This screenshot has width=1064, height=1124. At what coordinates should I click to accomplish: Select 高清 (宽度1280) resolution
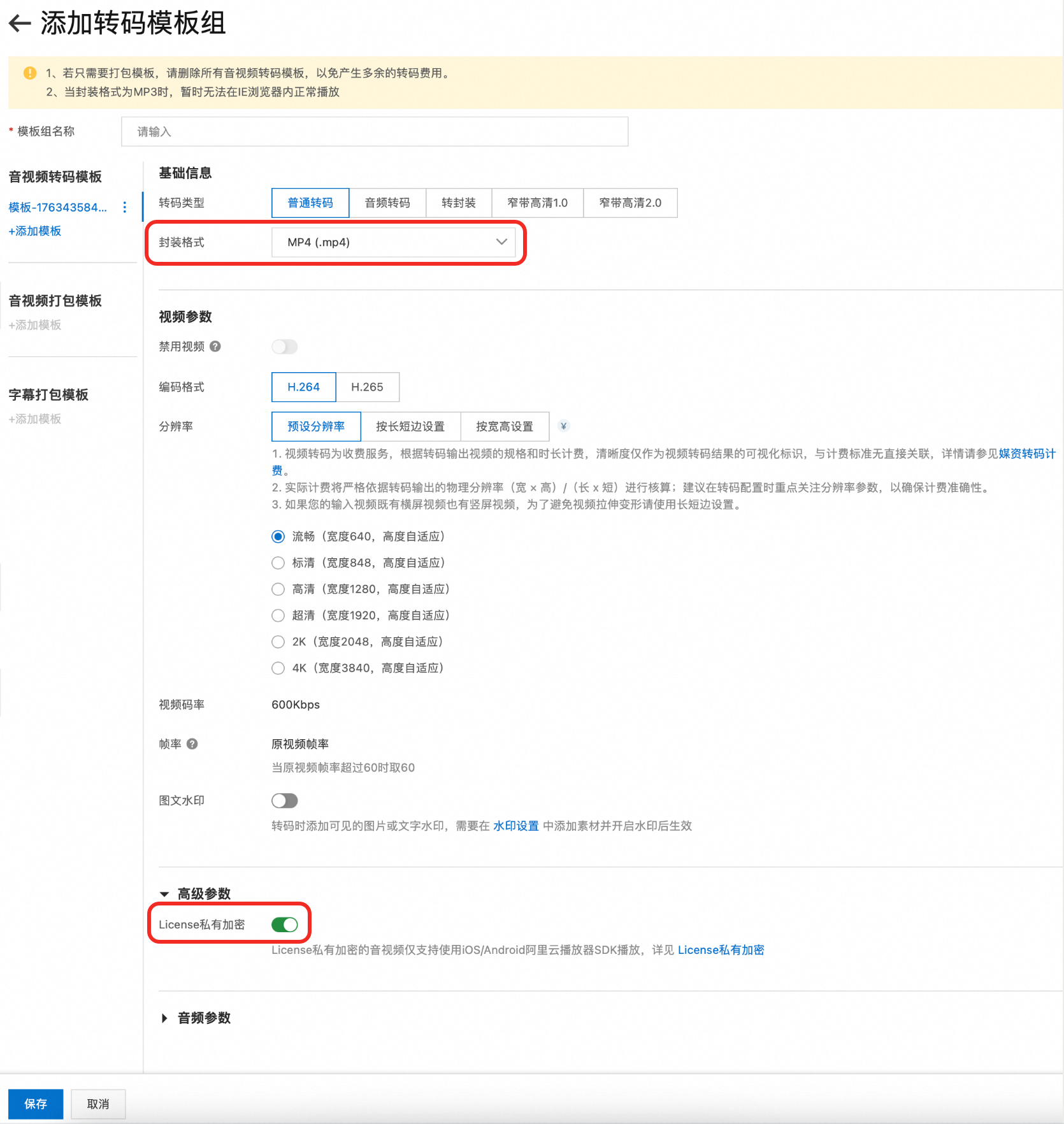pos(278,589)
